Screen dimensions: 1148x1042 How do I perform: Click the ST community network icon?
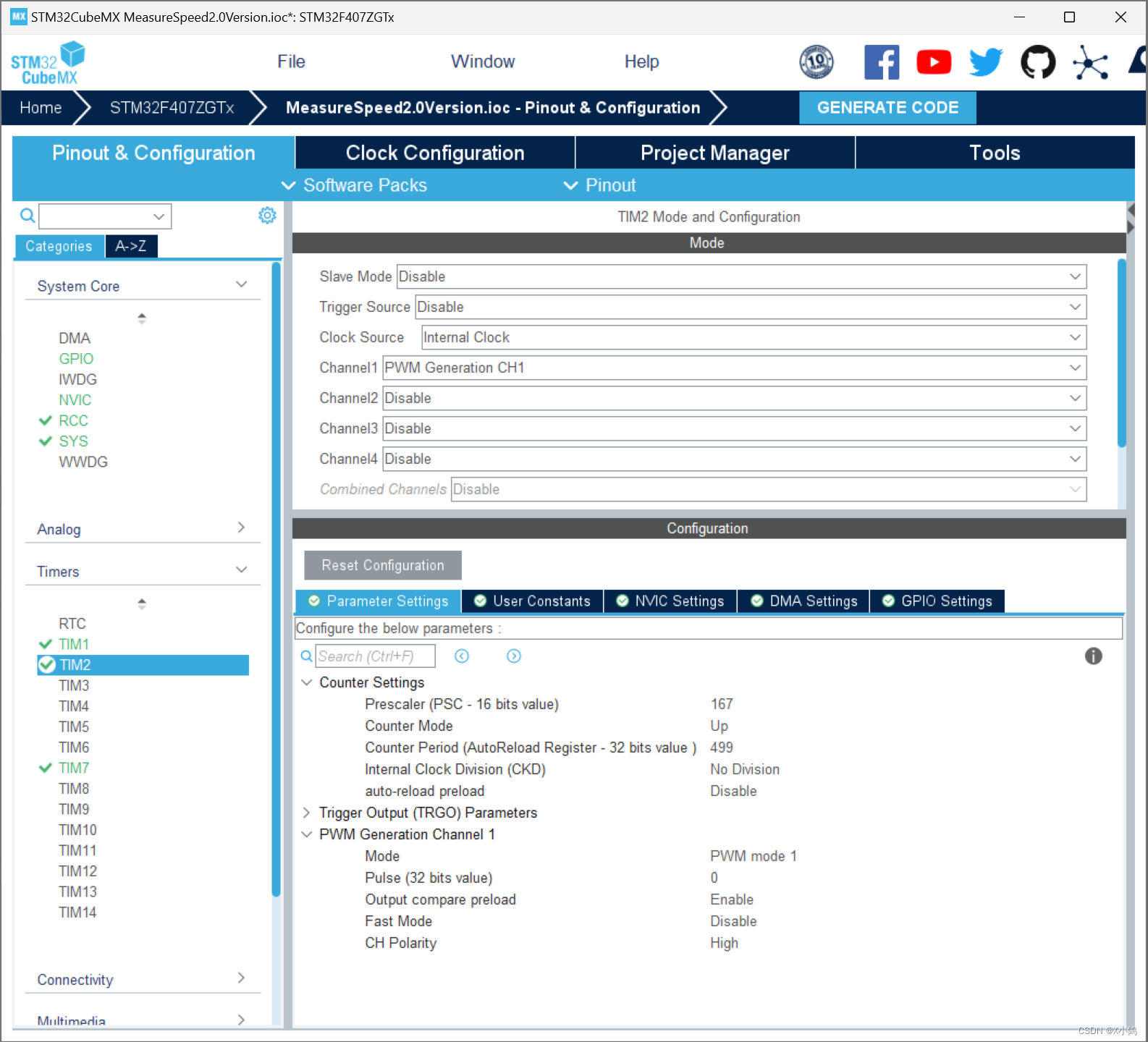click(x=1090, y=62)
